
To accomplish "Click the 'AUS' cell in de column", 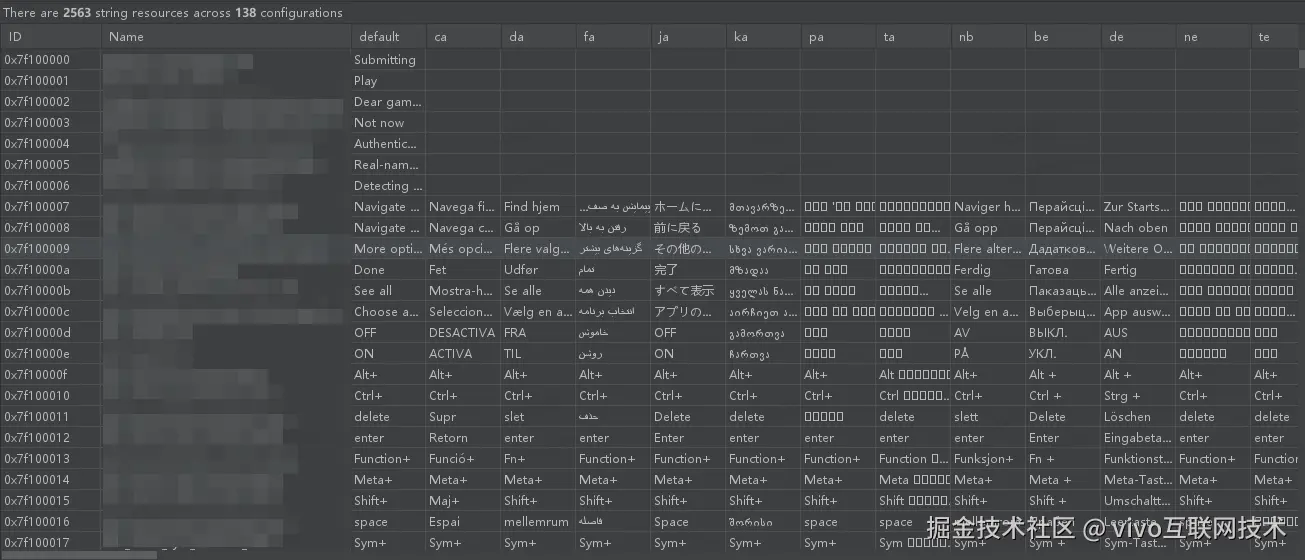I will (1139, 333).
